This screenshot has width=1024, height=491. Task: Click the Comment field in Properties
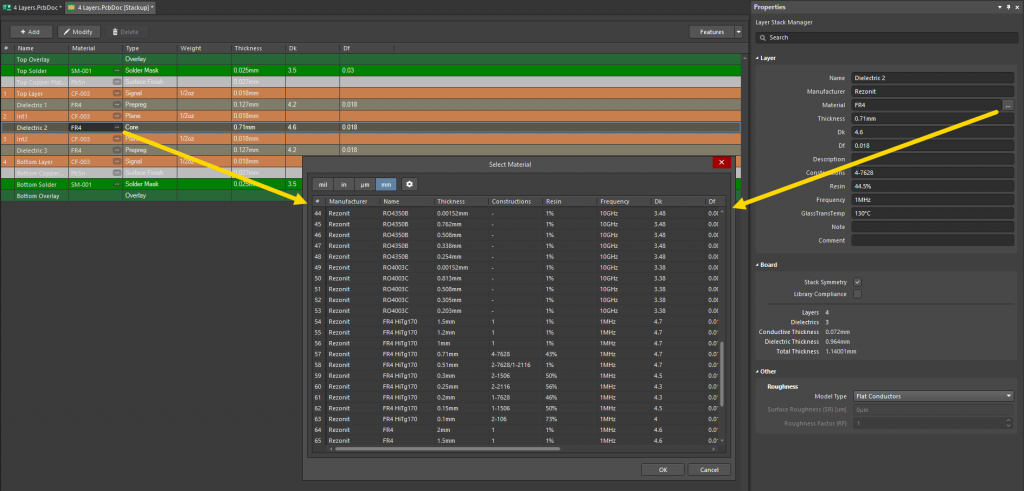tap(933, 240)
